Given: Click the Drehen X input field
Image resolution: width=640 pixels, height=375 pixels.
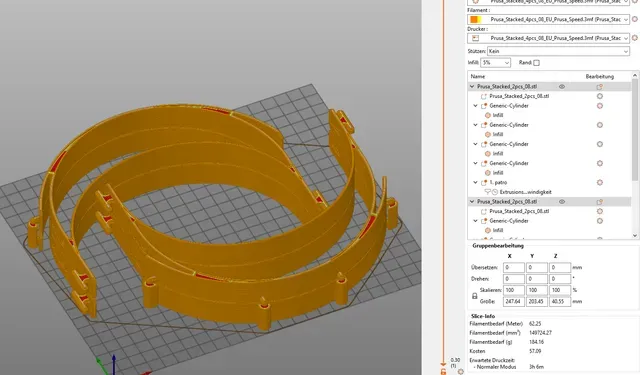Looking at the screenshot, I should (x=513, y=279).
